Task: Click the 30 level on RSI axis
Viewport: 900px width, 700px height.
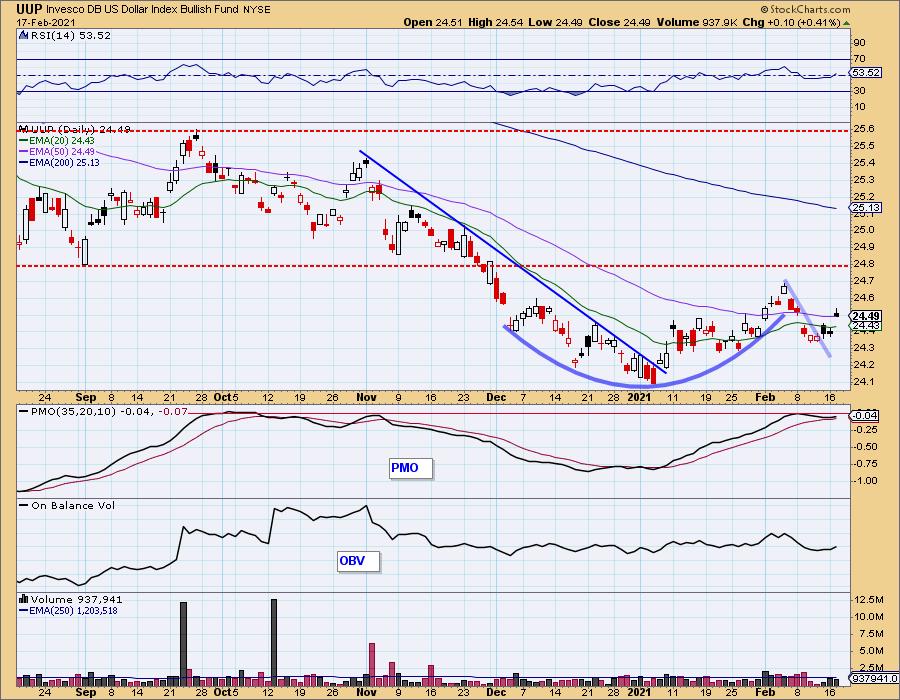Action: (x=859, y=91)
